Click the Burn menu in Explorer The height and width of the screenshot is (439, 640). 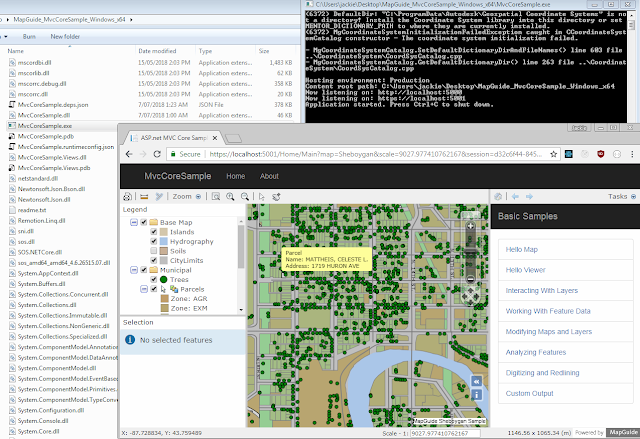pos(29,37)
